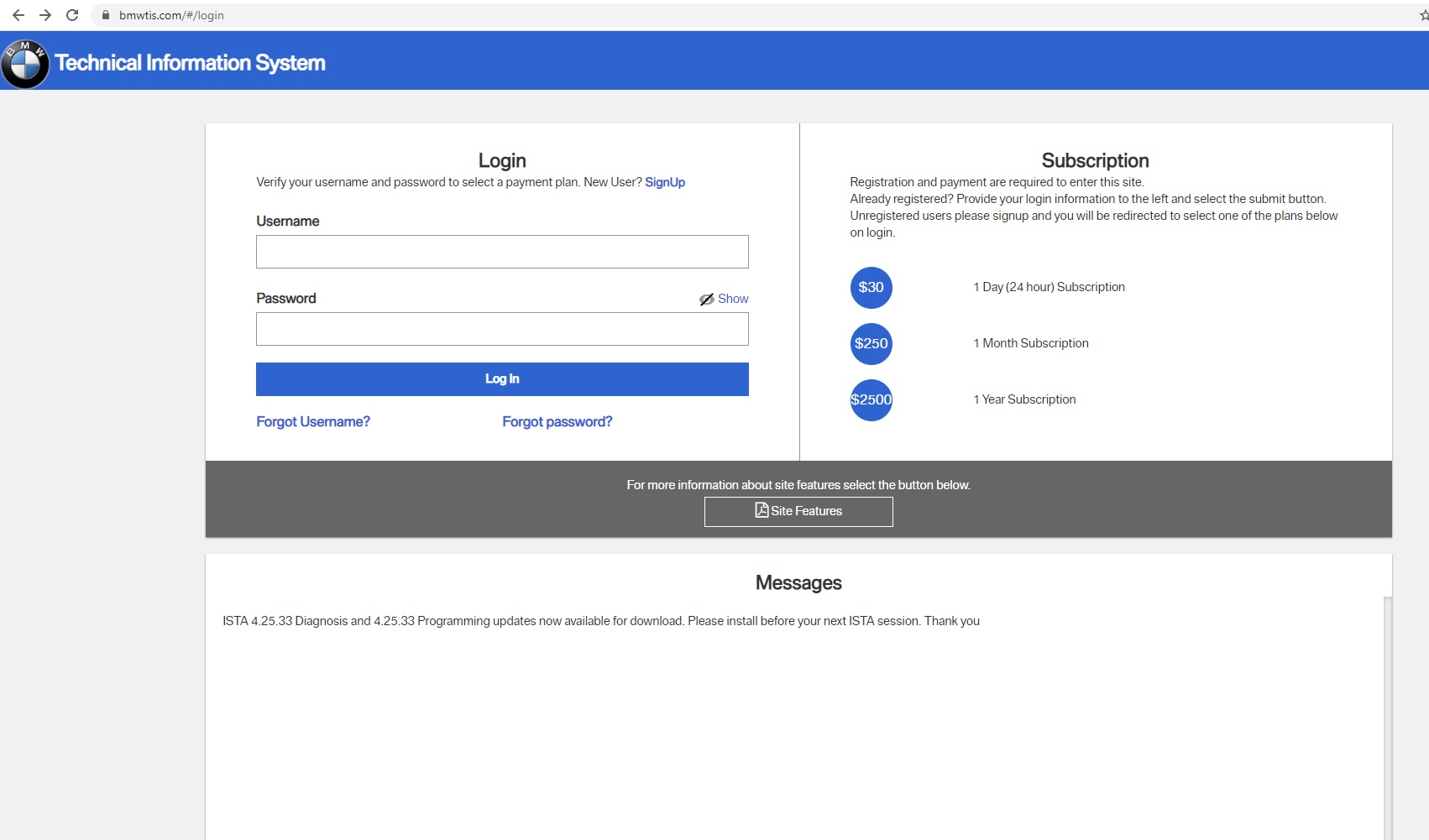Viewport: 1429px width, 840px height.
Task: Click the Show password link
Action: pos(733,299)
